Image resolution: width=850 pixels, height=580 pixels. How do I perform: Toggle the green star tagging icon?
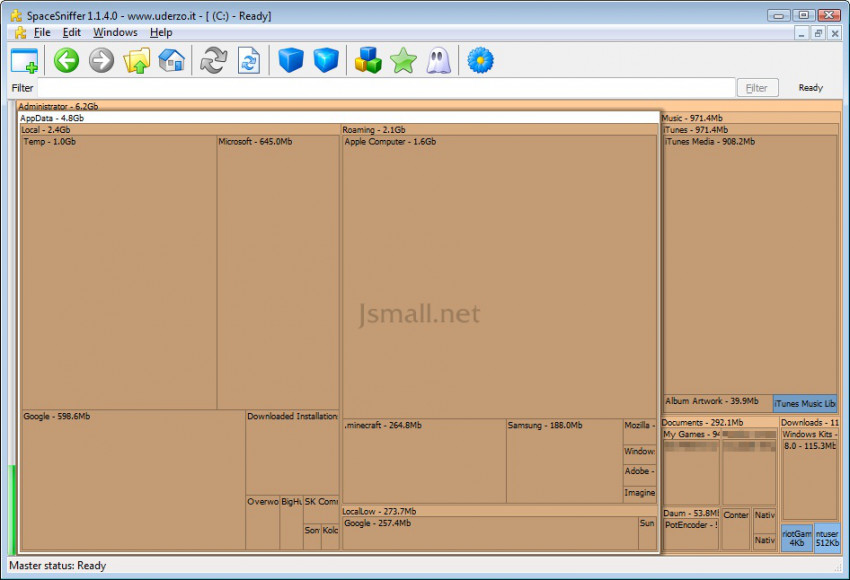coord(403,61)
